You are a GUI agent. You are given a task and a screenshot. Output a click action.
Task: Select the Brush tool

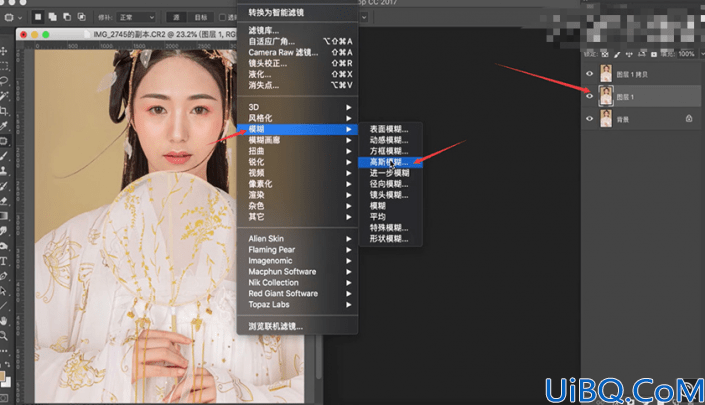point(4,156)
